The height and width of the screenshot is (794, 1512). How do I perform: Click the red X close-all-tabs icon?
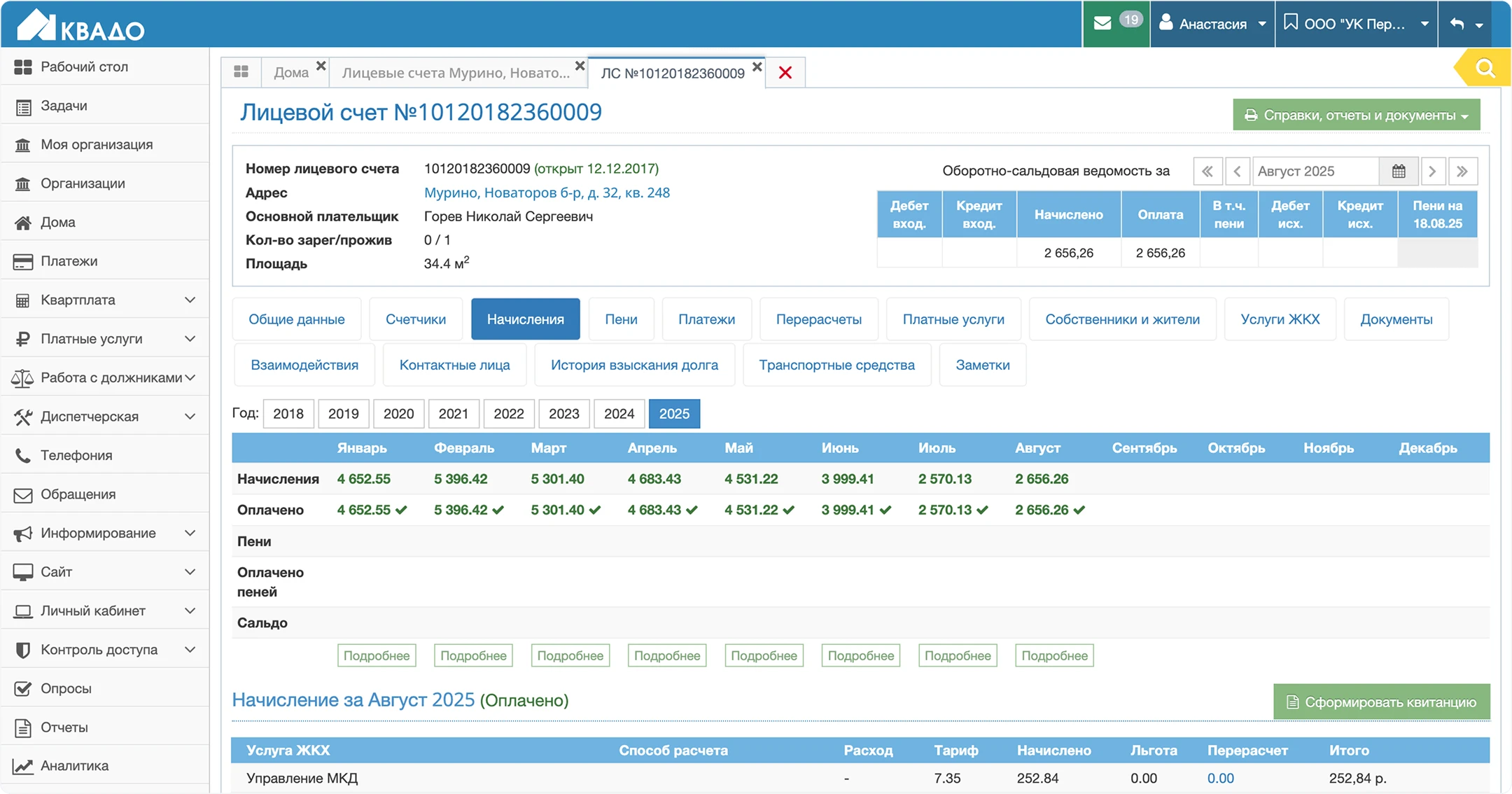point(785,73)
